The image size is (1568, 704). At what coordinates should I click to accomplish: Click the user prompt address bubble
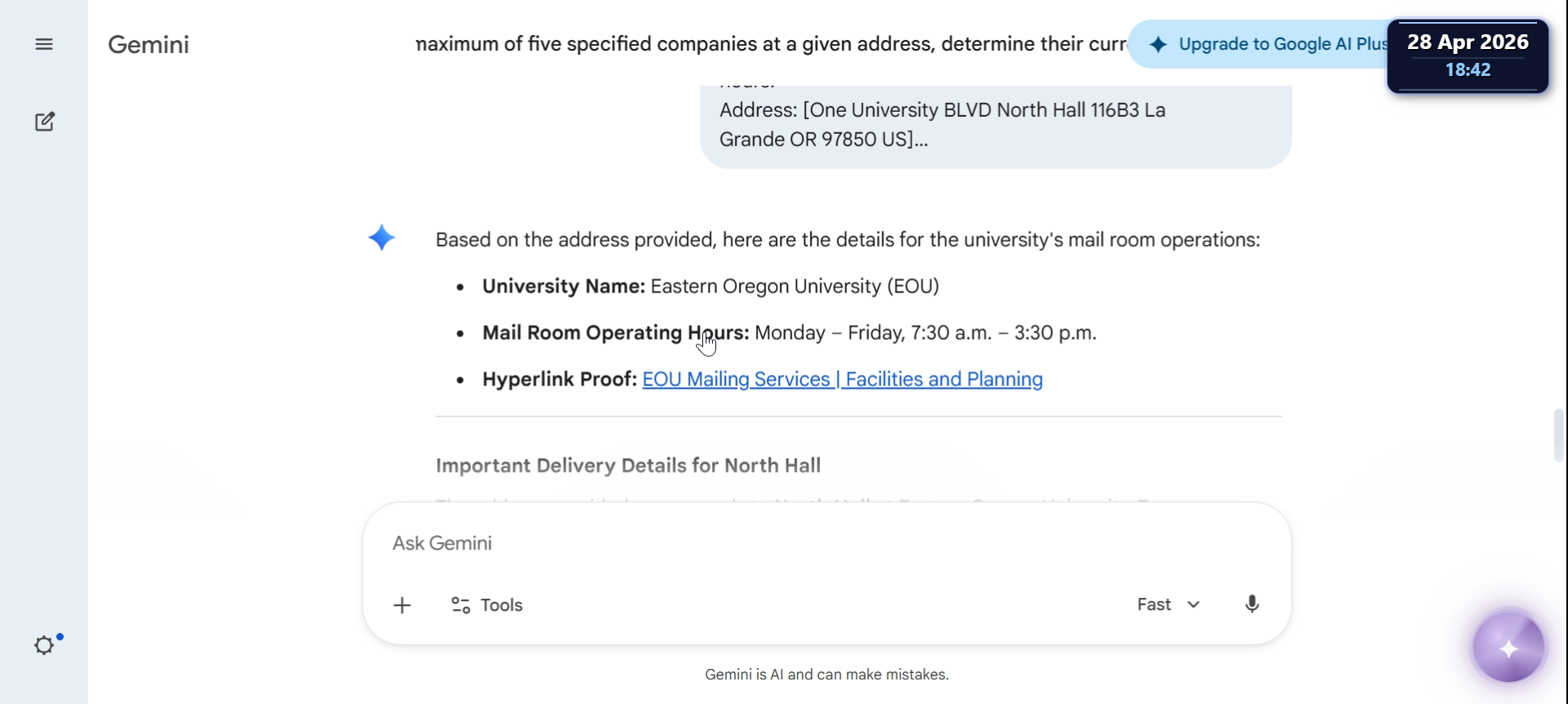click(x=996, y=126)
